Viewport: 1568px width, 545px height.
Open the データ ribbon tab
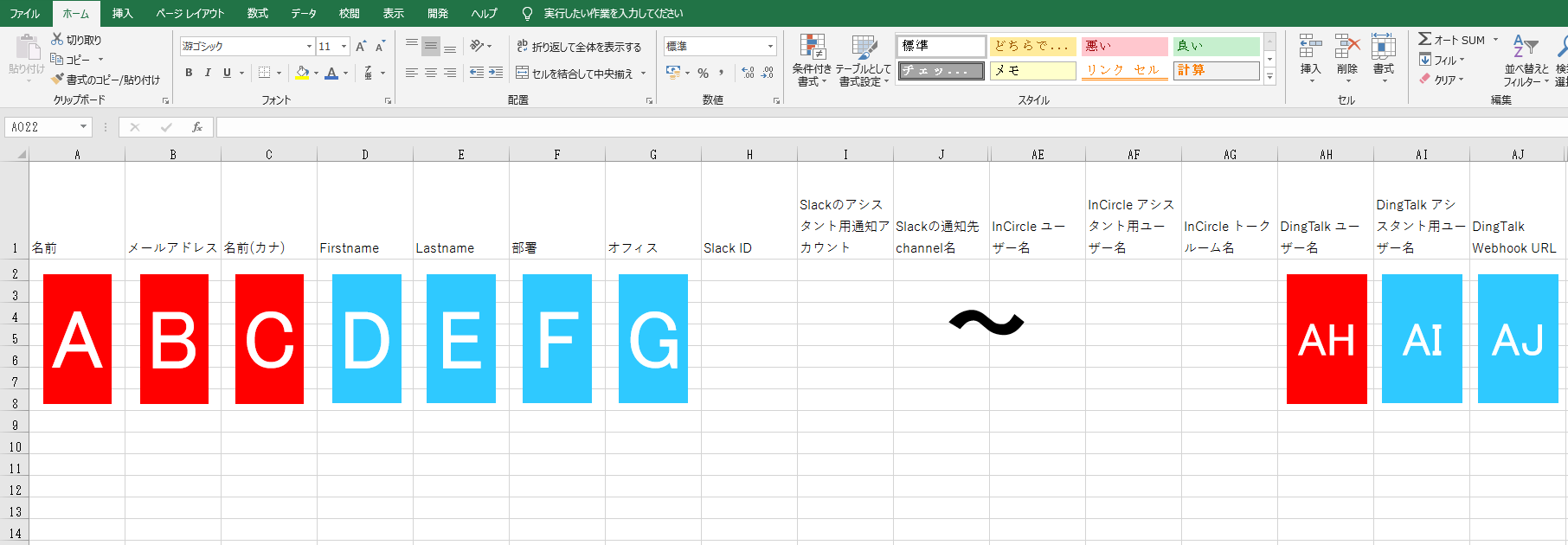303,13
